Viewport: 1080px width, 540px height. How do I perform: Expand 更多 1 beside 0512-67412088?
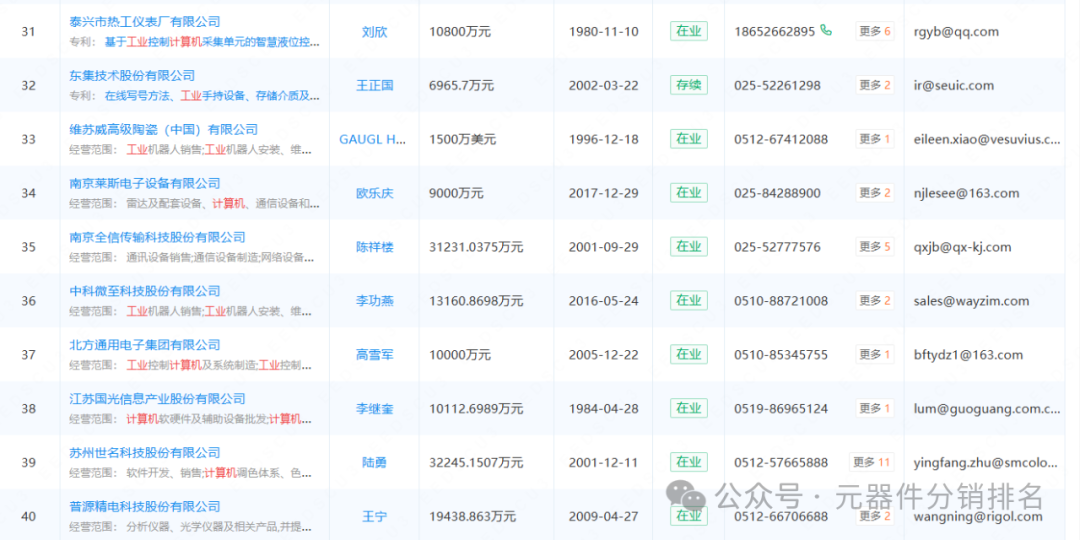(x=875, y=138)
